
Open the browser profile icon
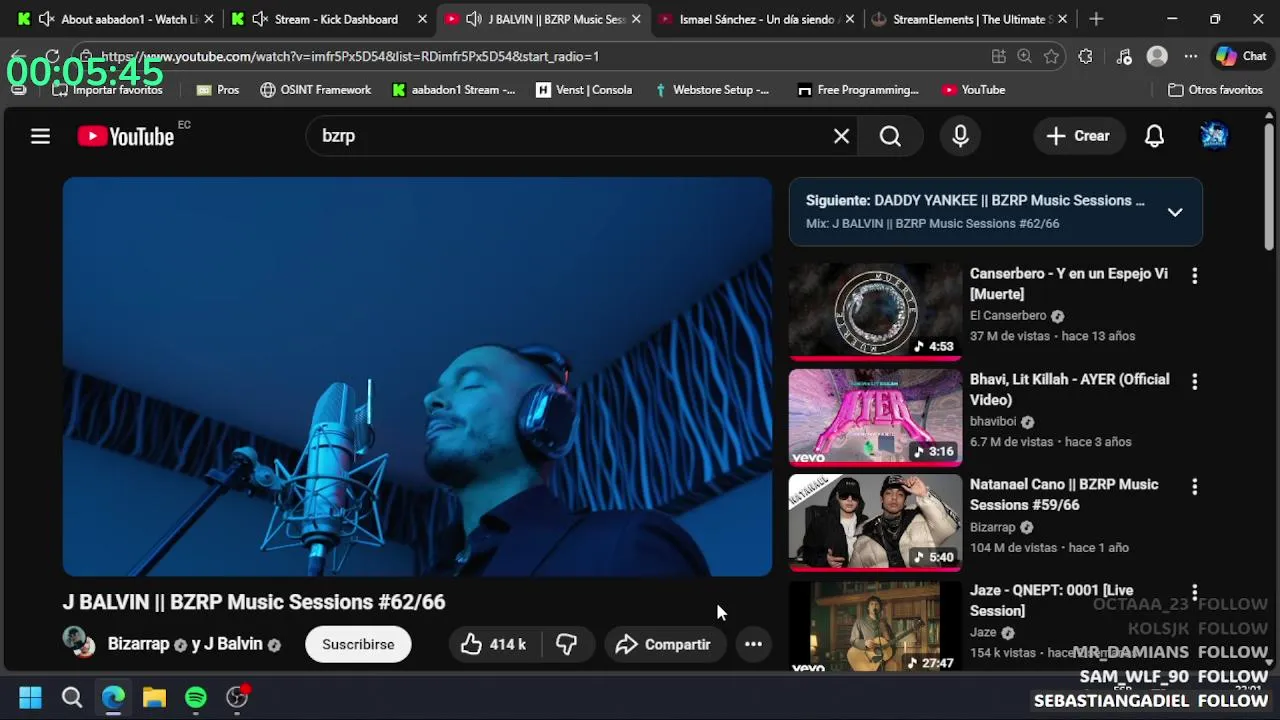coord(1157,56)
